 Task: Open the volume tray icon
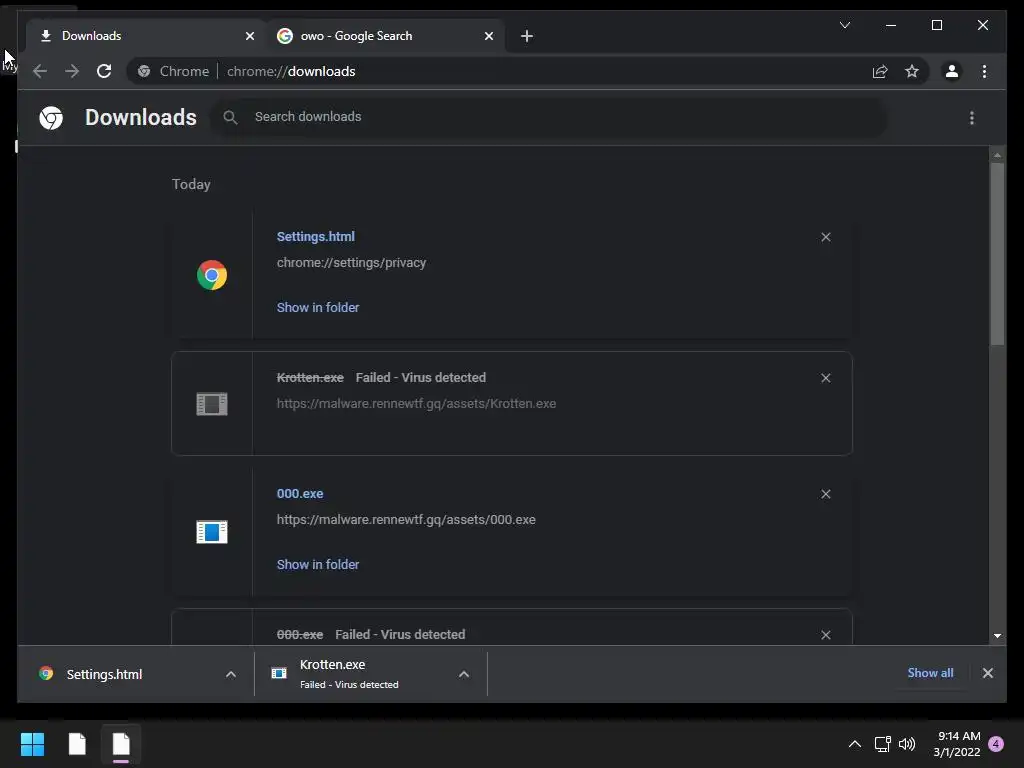(x=907, y=744)
